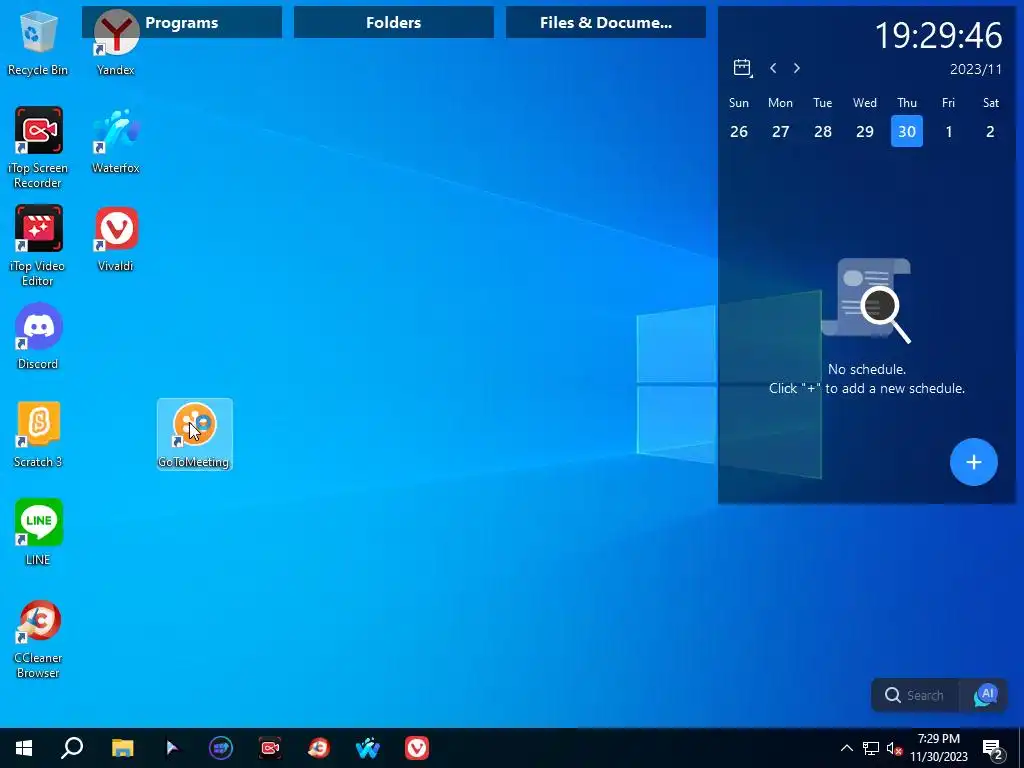Open the taskbar search magnifier
This screenshot has width=1024, height=768.
pyautogui.click(x=72, y=748)
